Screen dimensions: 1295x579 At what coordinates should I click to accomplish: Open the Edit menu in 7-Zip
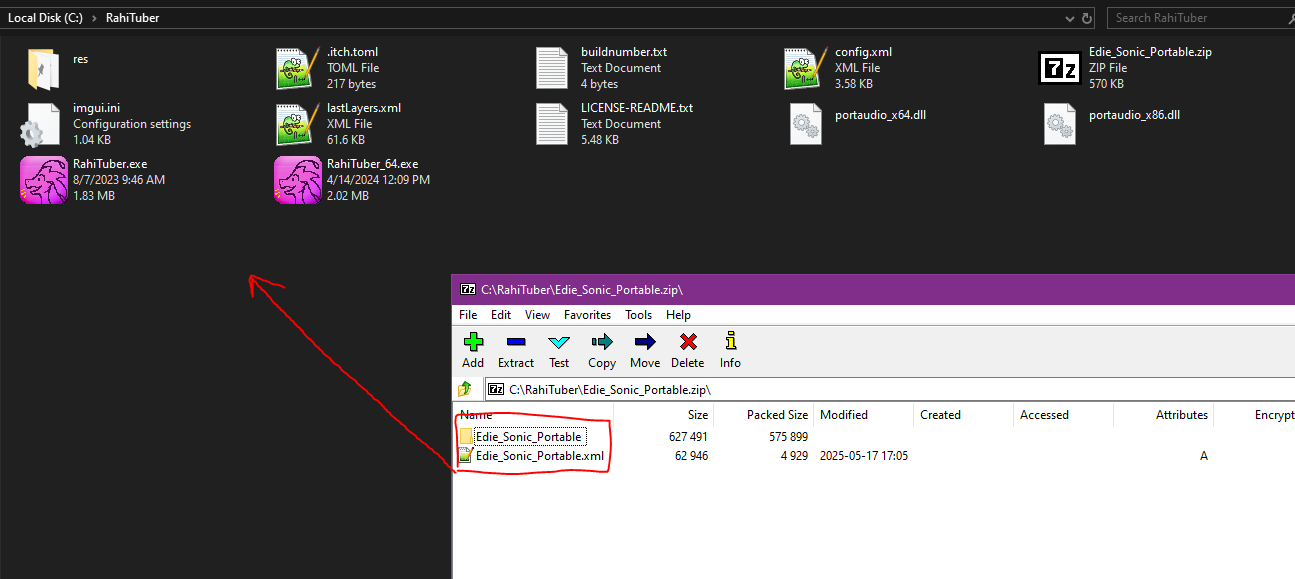click(x=501, y=315)
